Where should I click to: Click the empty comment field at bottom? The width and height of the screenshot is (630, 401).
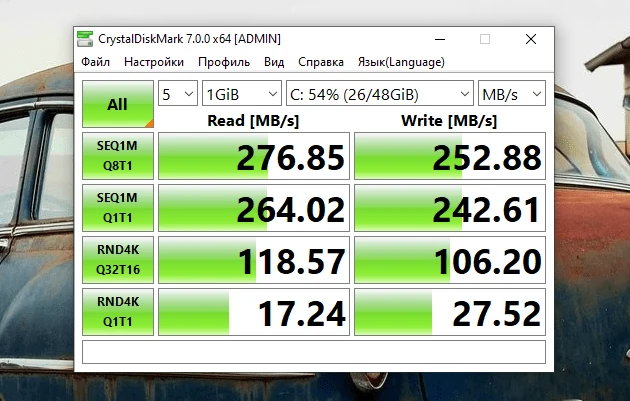coord(314,352)
